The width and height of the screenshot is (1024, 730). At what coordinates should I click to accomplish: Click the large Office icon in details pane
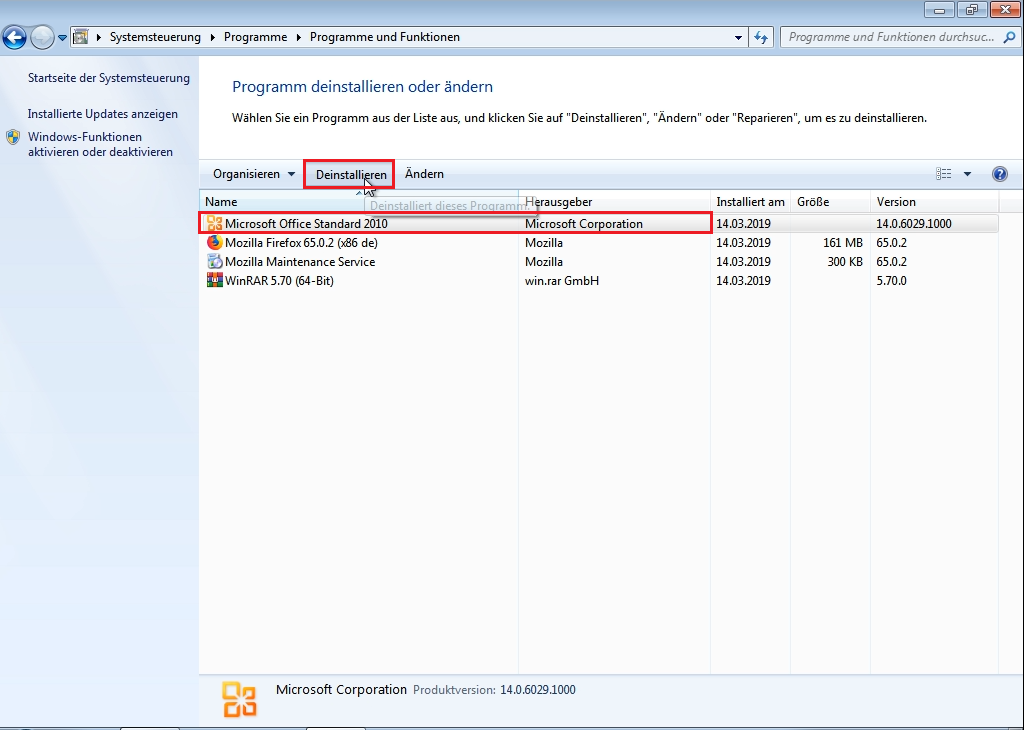point(239,699)
